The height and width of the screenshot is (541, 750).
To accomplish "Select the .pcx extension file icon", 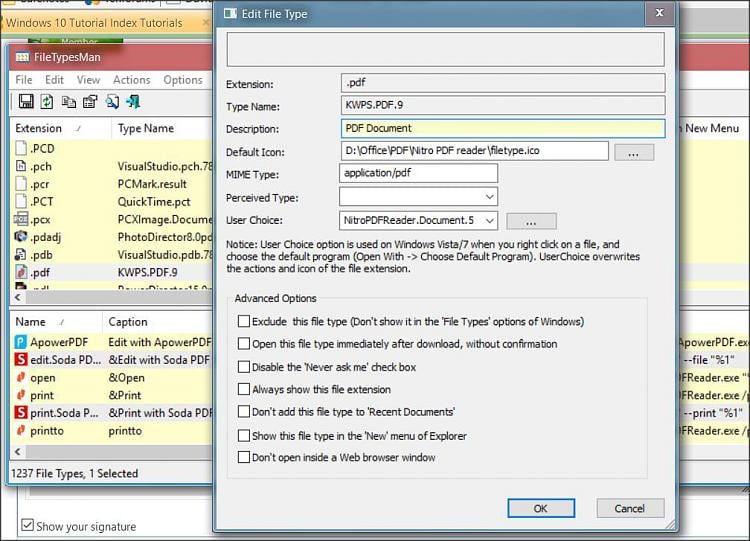I will (21, 220).
